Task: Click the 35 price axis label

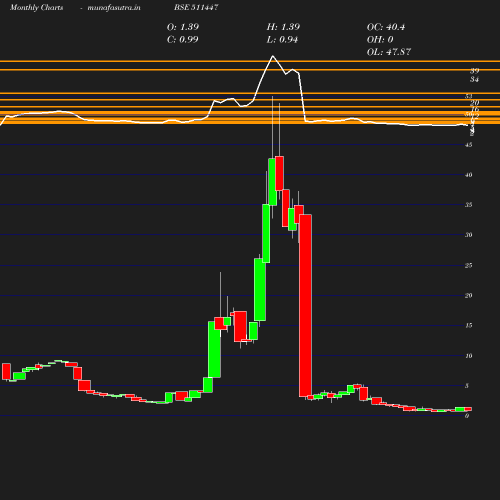Action: (x=469, y=205)
